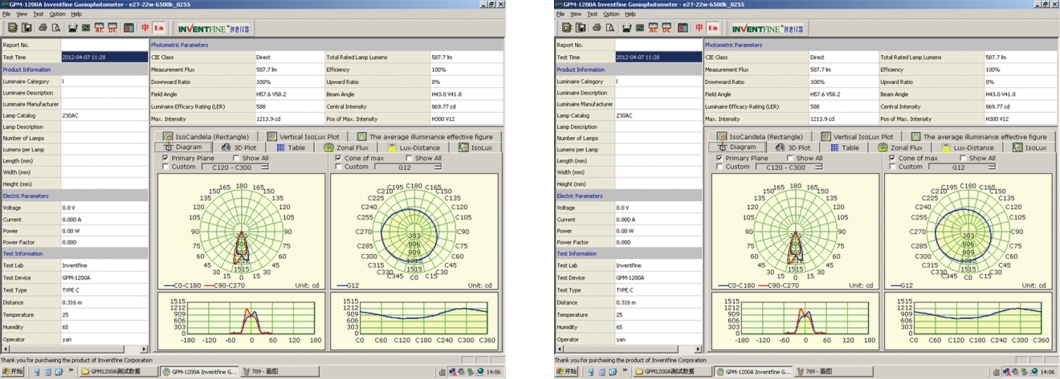Open average illuminance effective figure tab, left window
Screen dimensions: 1060x379
pos(425,136)
